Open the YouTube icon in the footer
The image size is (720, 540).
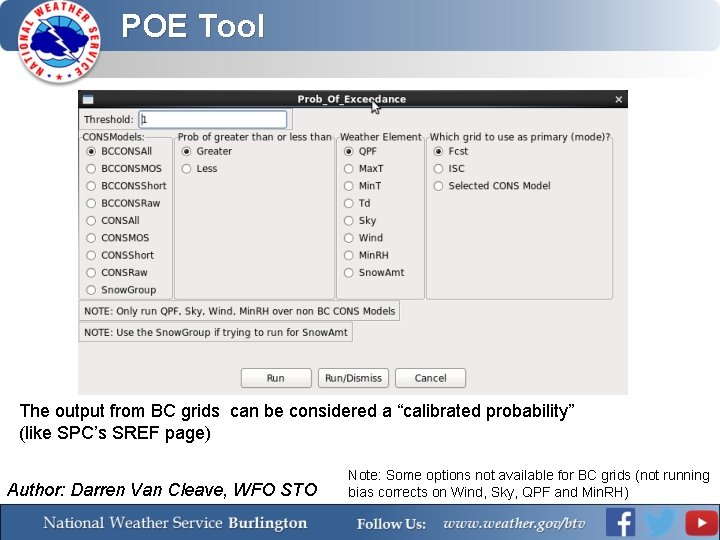tap(701, 522)
